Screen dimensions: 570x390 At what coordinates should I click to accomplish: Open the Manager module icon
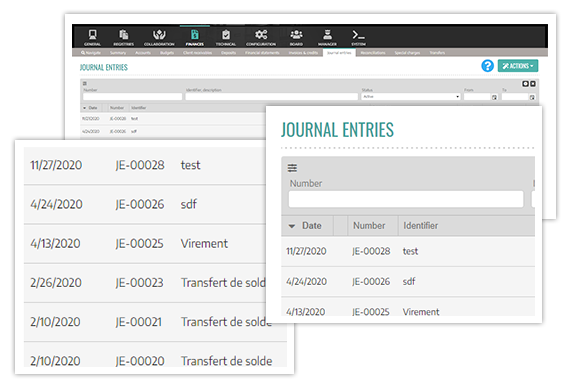tap(327, 37)
